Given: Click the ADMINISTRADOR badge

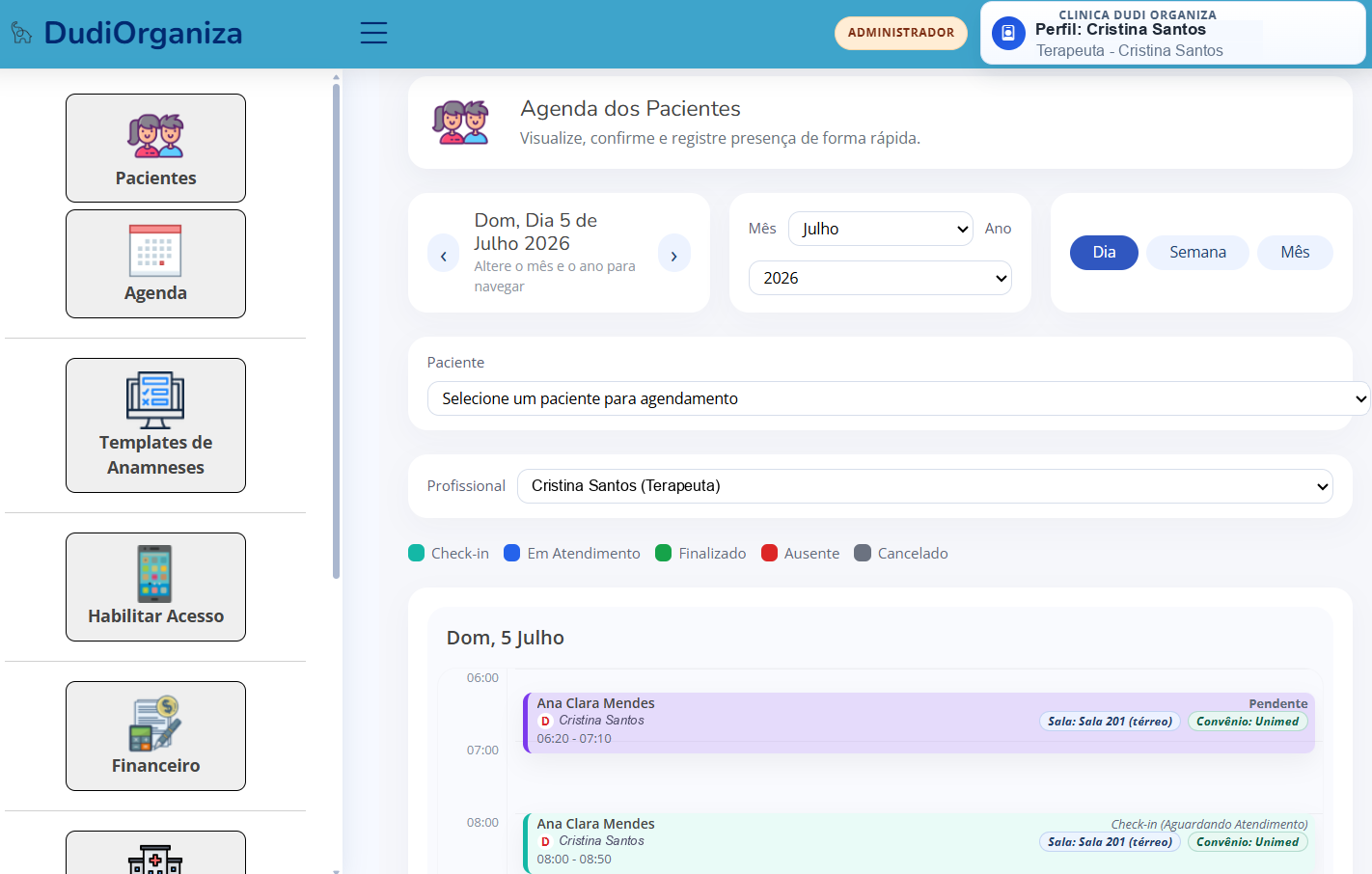Looking at the screenshot, I should pos(901,33).
